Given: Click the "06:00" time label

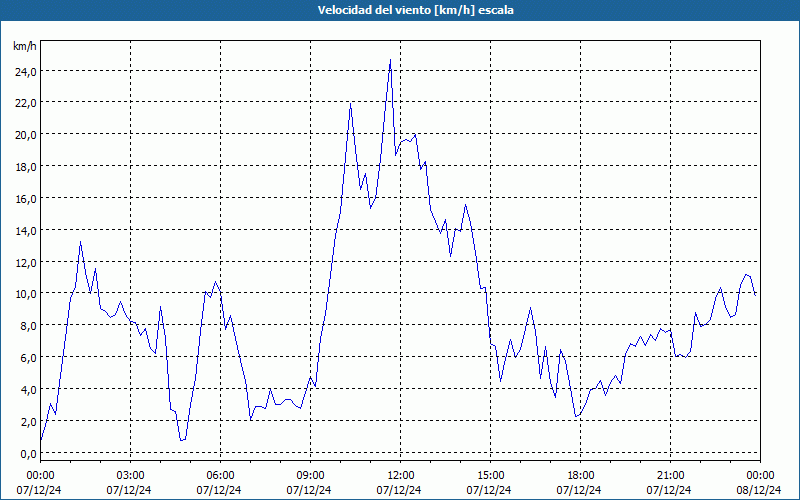Looking at the screenshot, I should (220, 476).
